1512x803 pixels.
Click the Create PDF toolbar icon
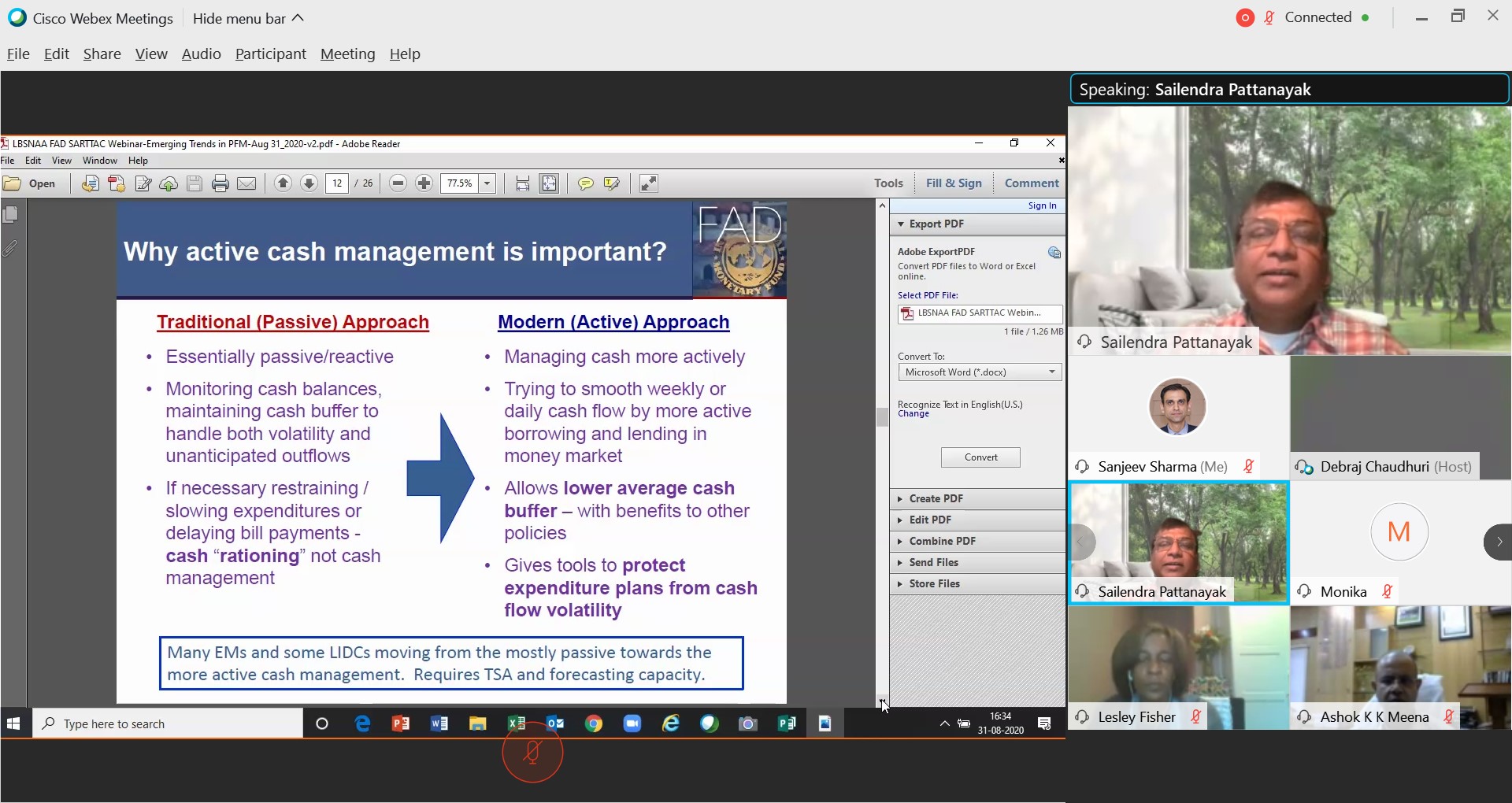(x=117, y=183)
